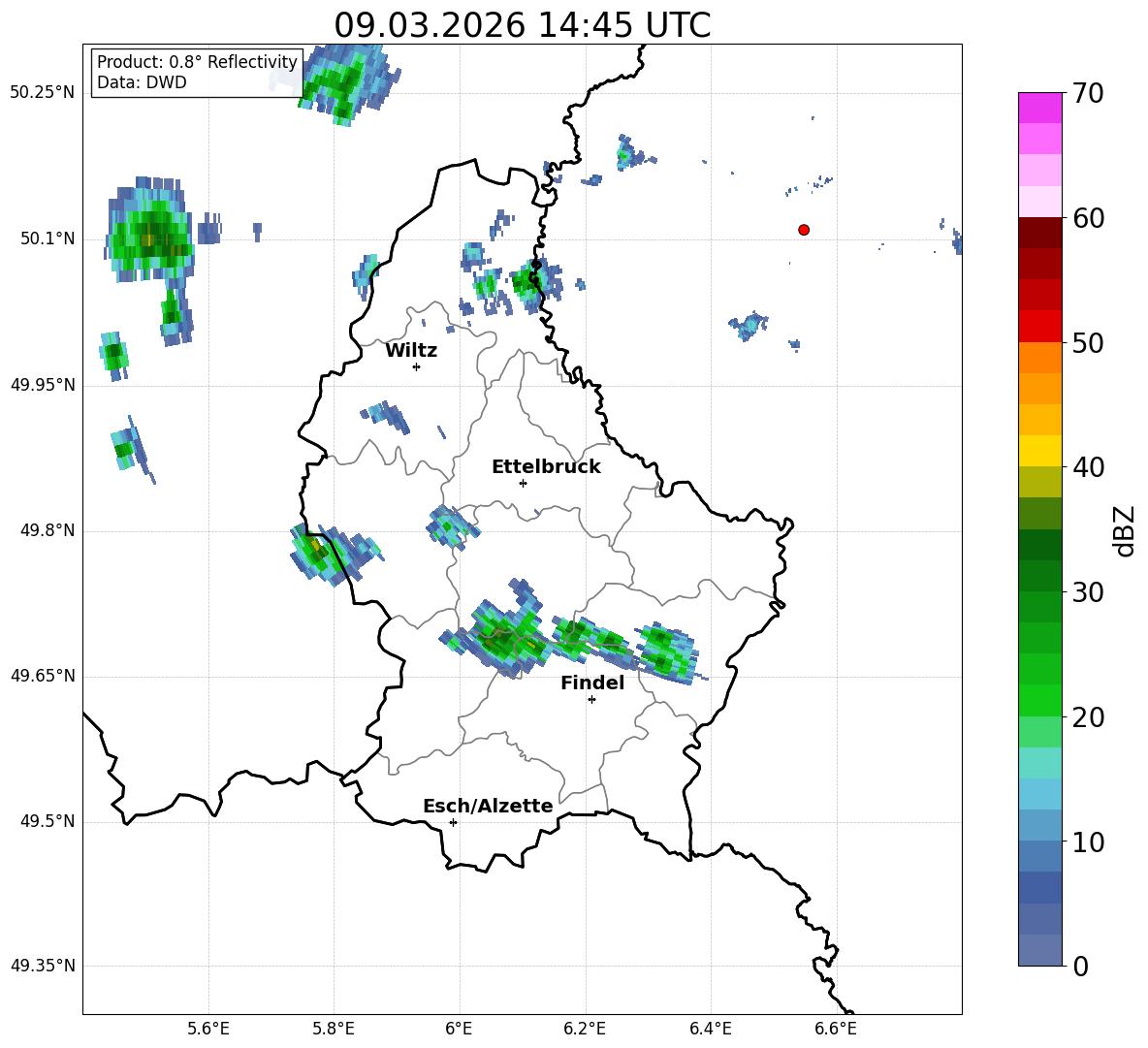Click the colorbar 30 tick label

tap(1088, 592)
